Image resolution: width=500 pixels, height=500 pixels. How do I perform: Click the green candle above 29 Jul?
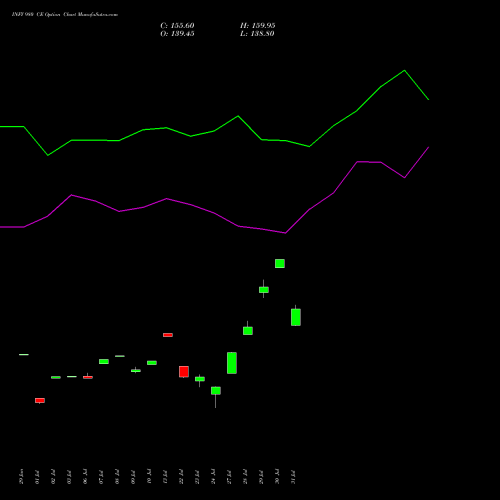point(264,290)
